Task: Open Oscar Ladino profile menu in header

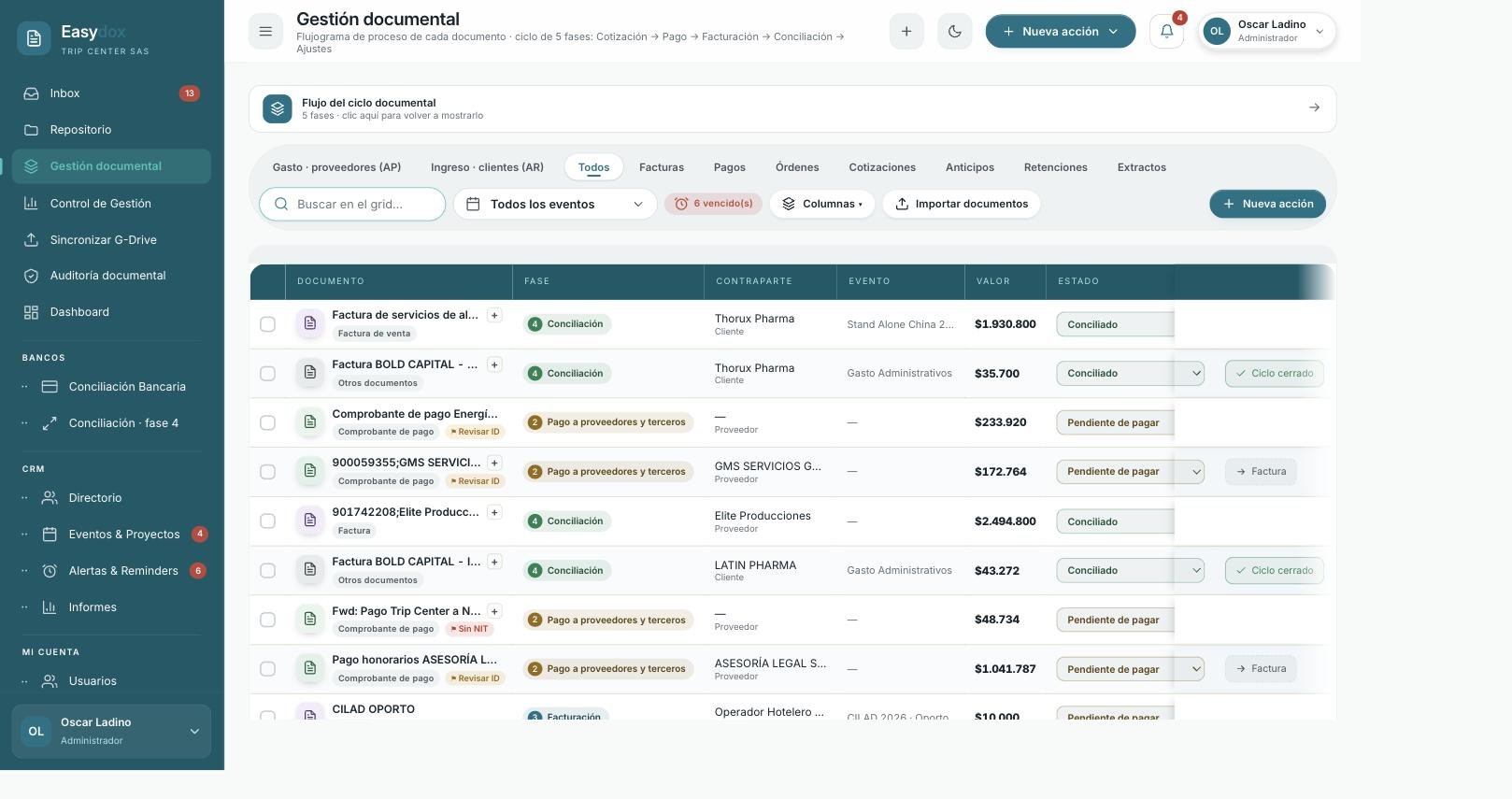Action: click(x=1267, y=31)
